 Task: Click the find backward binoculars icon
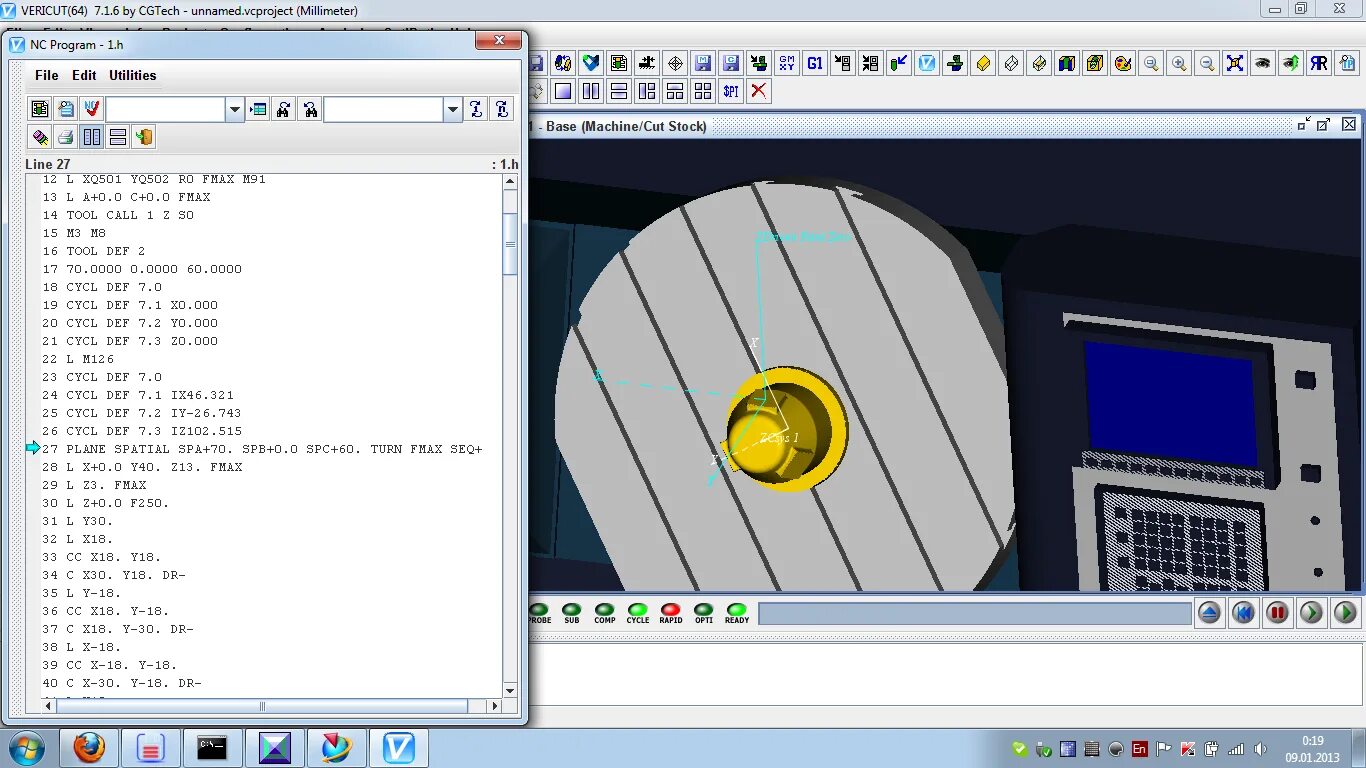point(310,109)
